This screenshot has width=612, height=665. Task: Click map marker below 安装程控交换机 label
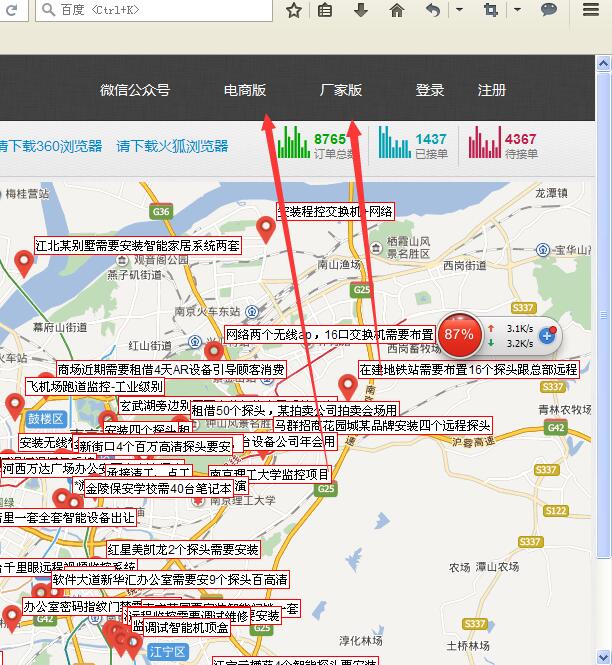pyautogui.click(x=266, y=229)
